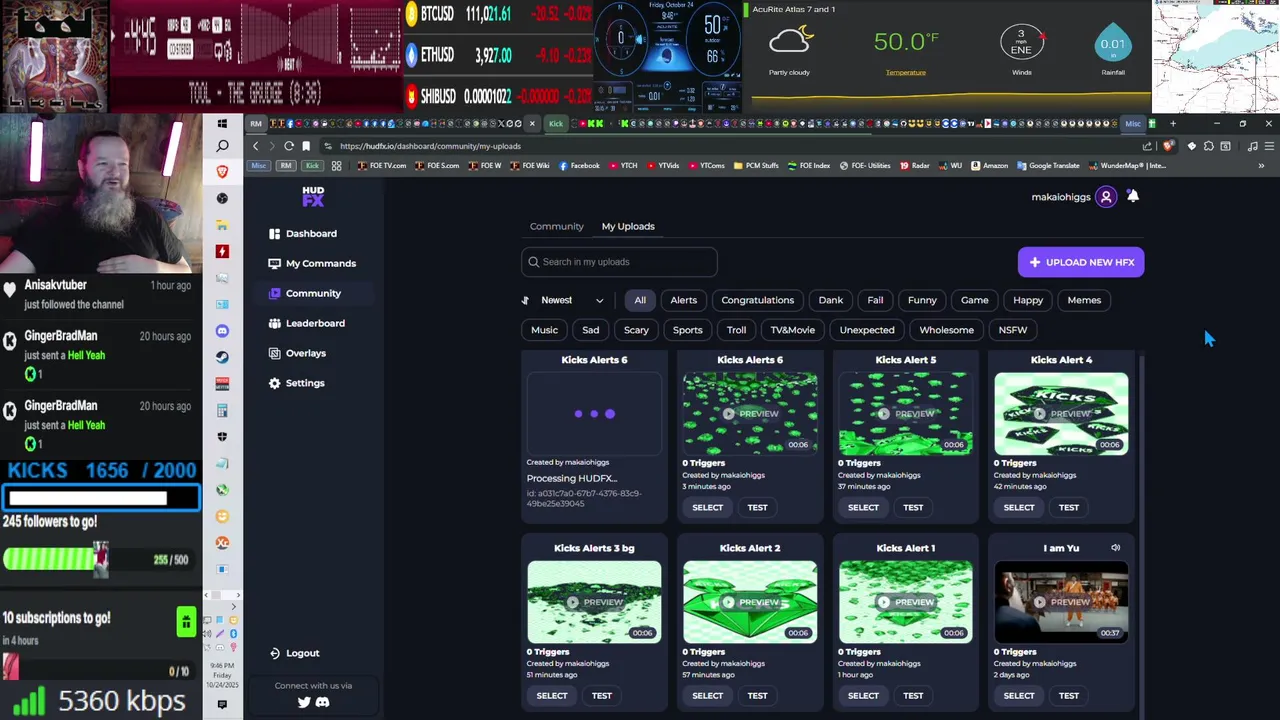Viewport: 1280px width, 720px height.
Task: Click the Brave shields icon in address bar
Action: [x=1168, y=146]
